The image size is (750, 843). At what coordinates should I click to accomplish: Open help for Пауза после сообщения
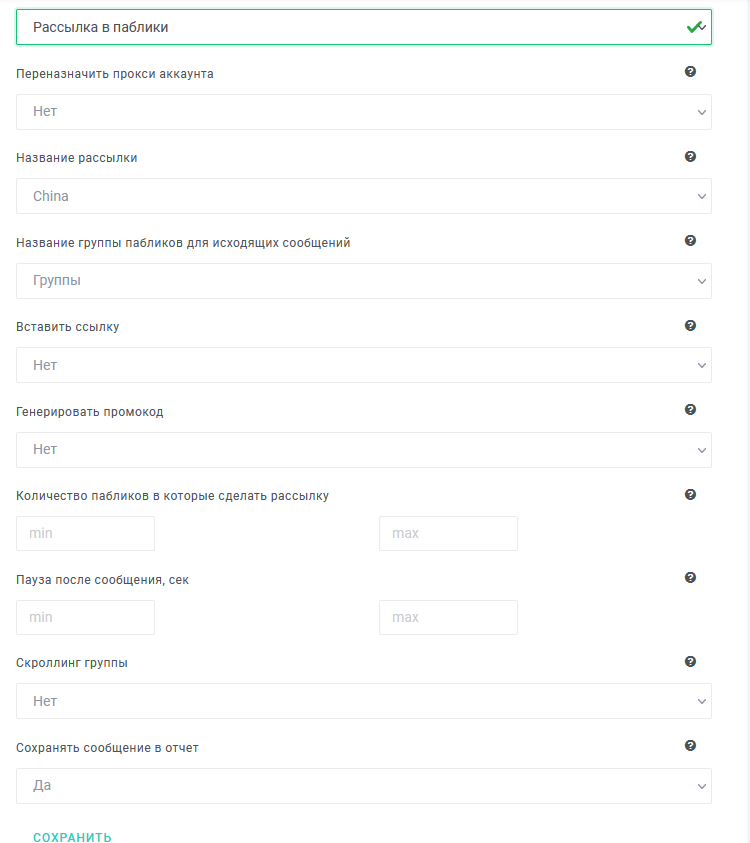coord(690,577)
